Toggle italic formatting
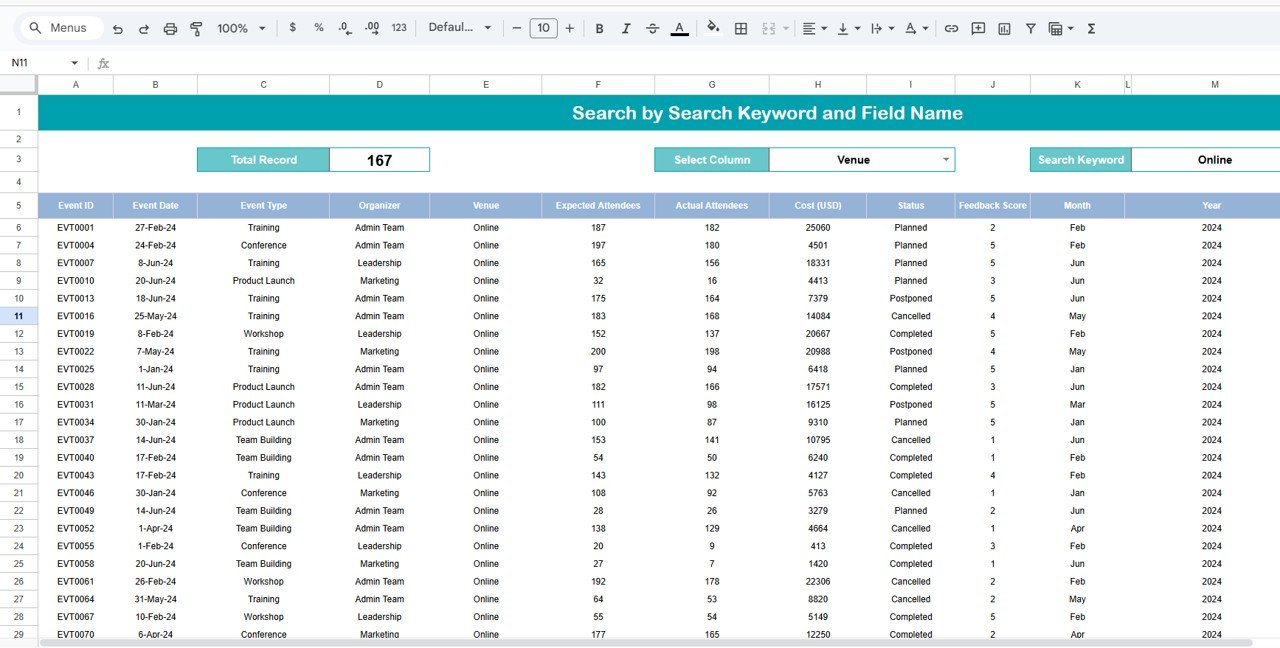 (626, 28)
